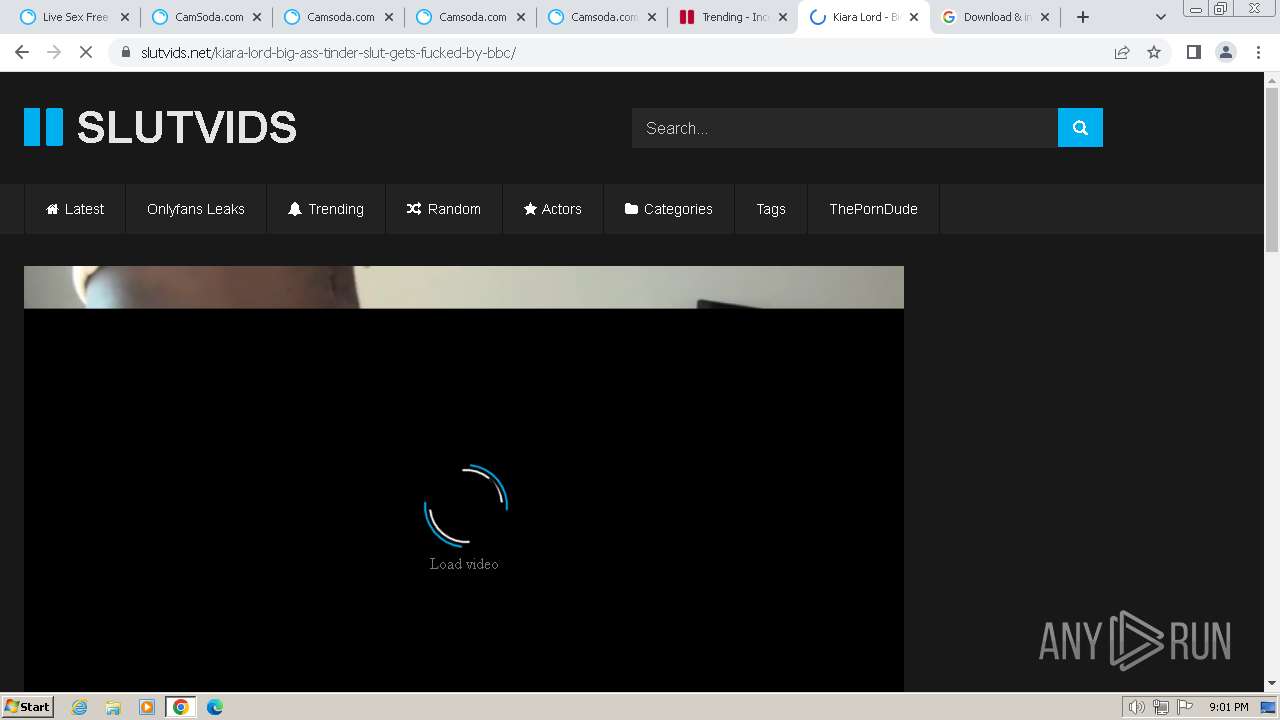Click the volume speaker tray icon
Viewport: 1280px width, 720px height.
tap(1137, 707)
